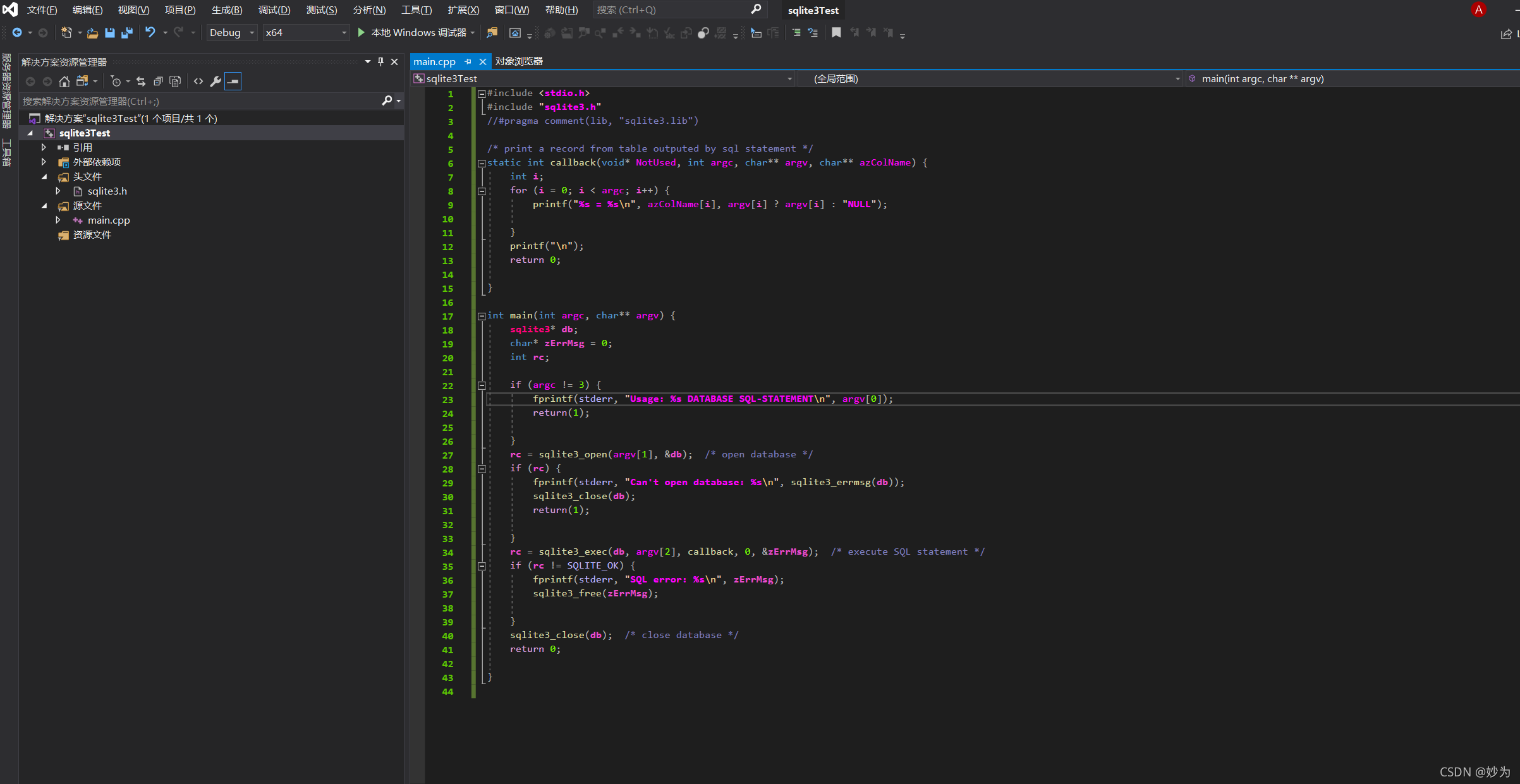
Task: Pin the Solution Explorer panel
Action: coord(380,62)
